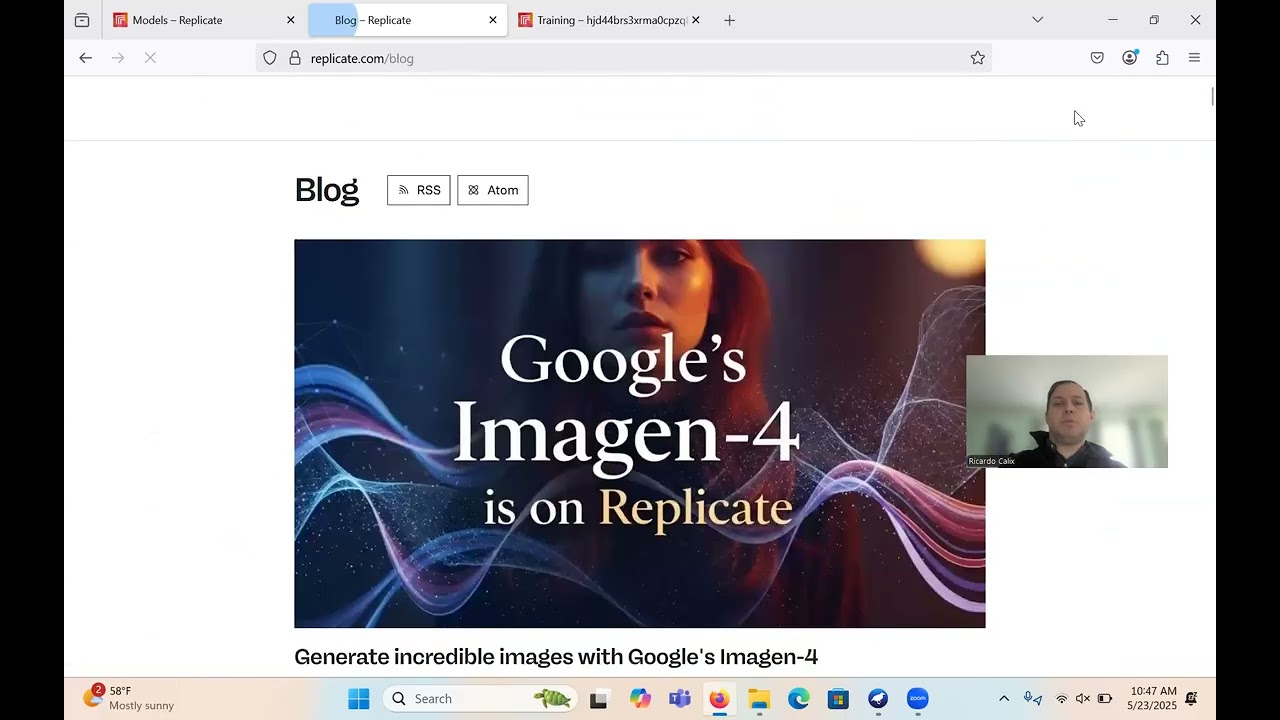1280x720 pixels.
Task: Check battery status icon in tray
Action: click(1105, 699)
